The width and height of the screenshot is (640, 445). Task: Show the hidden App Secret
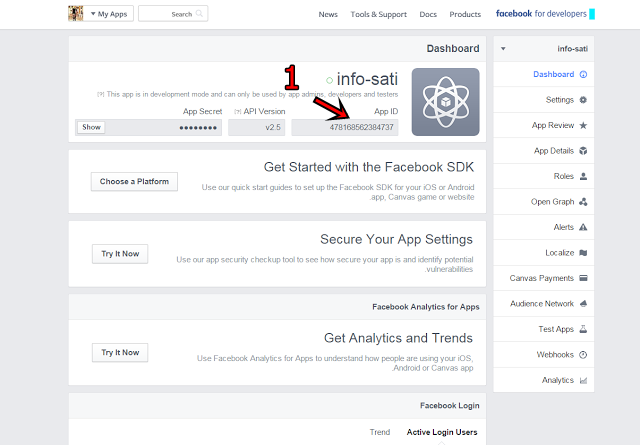click(x=91, y=128)
